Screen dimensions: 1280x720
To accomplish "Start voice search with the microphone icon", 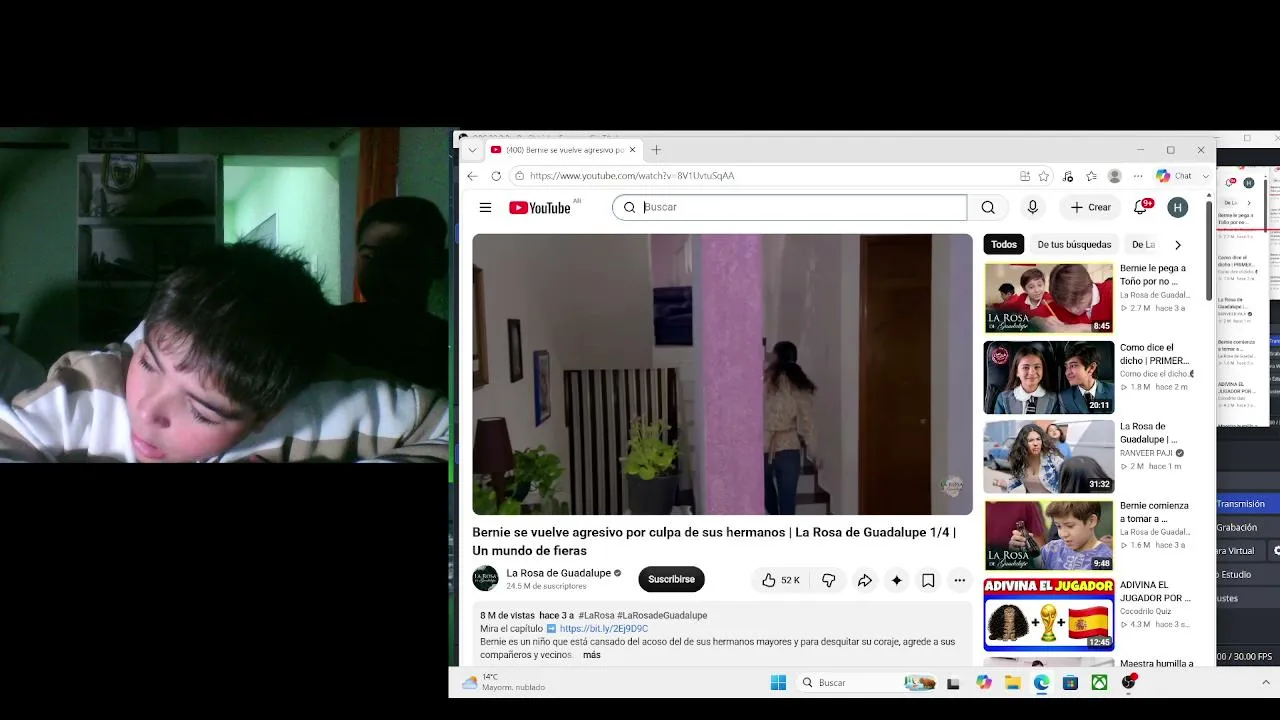I will (1032, 207).
